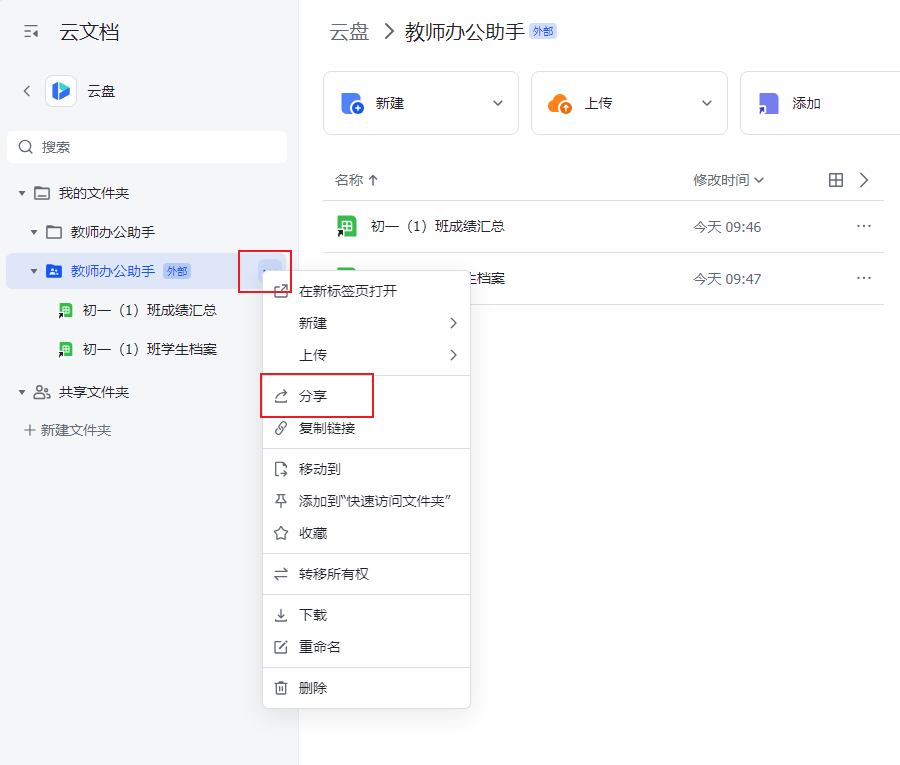Click the 外部 badge next to breadcrumb title
900x765 pixels.
tap(543, 31)
